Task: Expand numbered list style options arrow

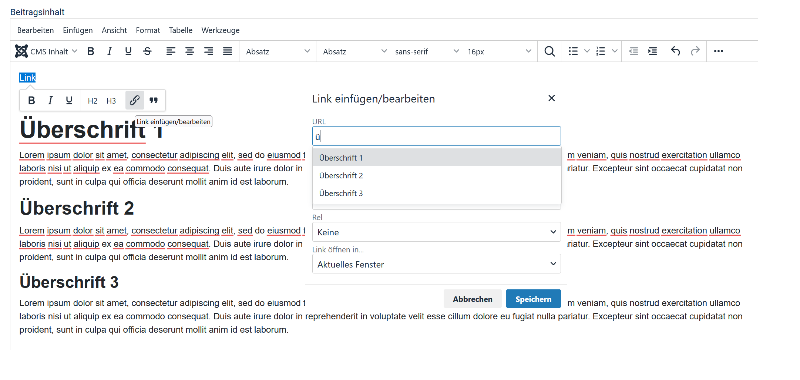Action: pyautogui.click(x=615, y=51)
